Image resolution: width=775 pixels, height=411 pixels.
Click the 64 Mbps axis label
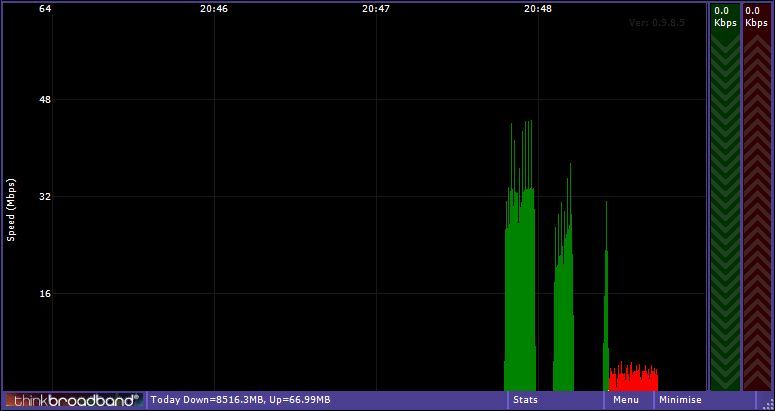[x=45, y=8]
